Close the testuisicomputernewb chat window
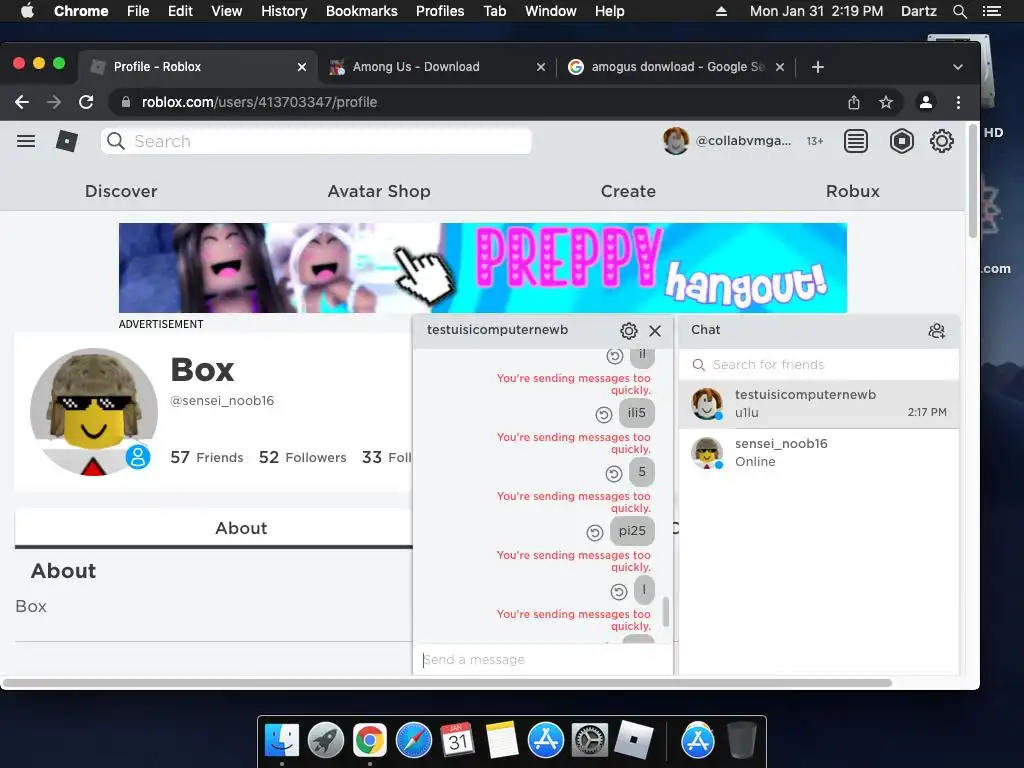The height and width of the screenshot is (768, 1024). click(x=655, y=331)
